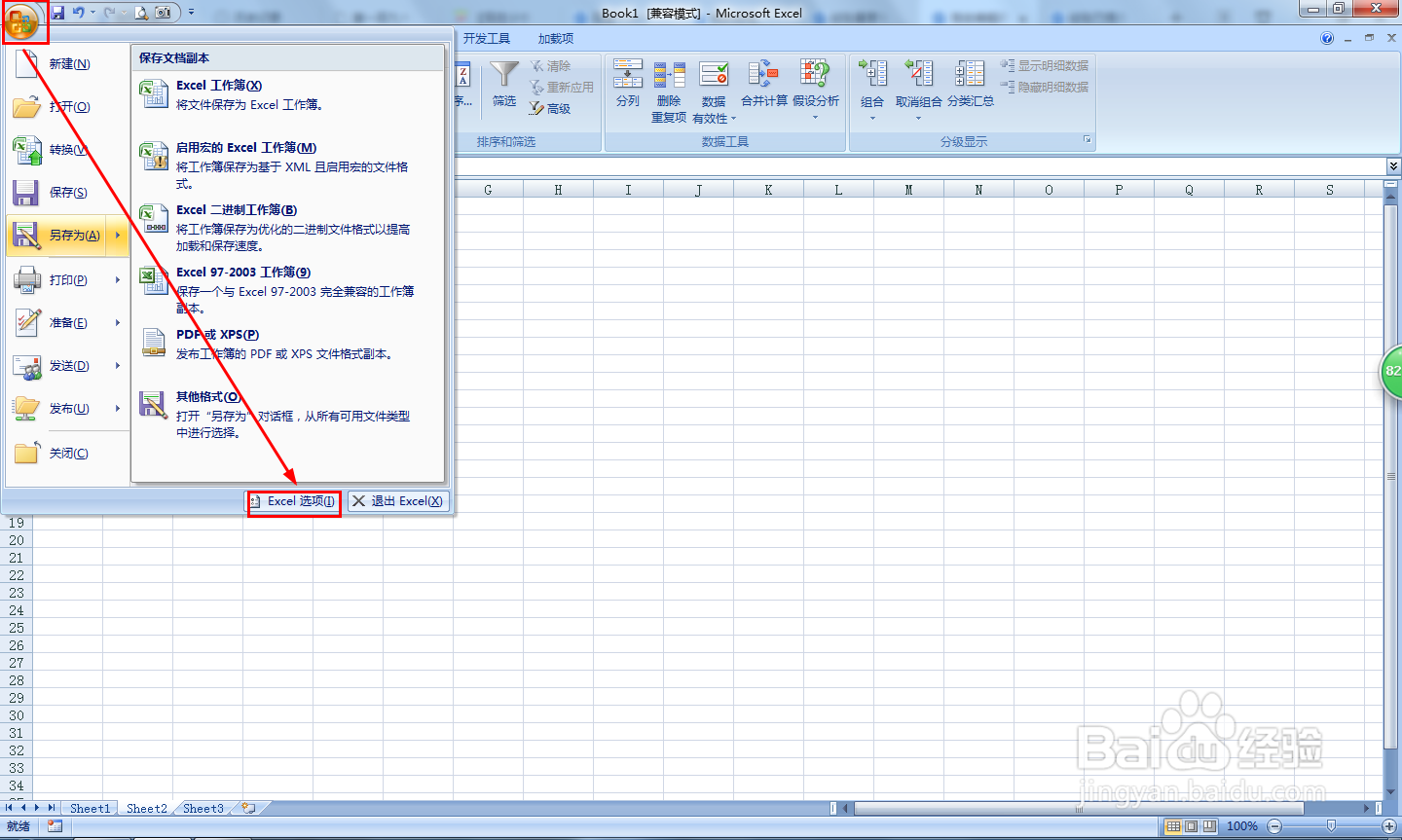The width and height of the screenshot is (1402, 840).
Task: Click 高级 advanced filter button
Action: click(x=551, y=109)
